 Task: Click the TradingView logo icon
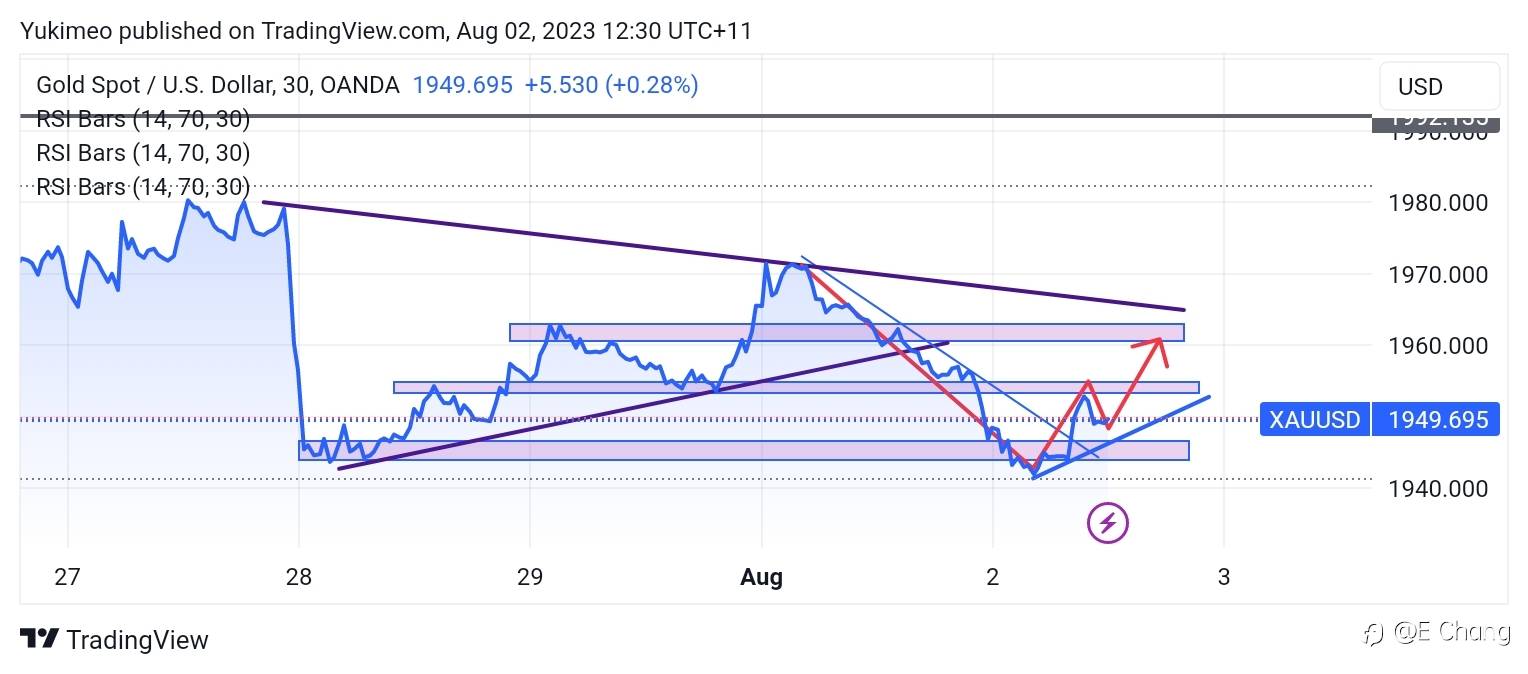(x=39, y=640)
